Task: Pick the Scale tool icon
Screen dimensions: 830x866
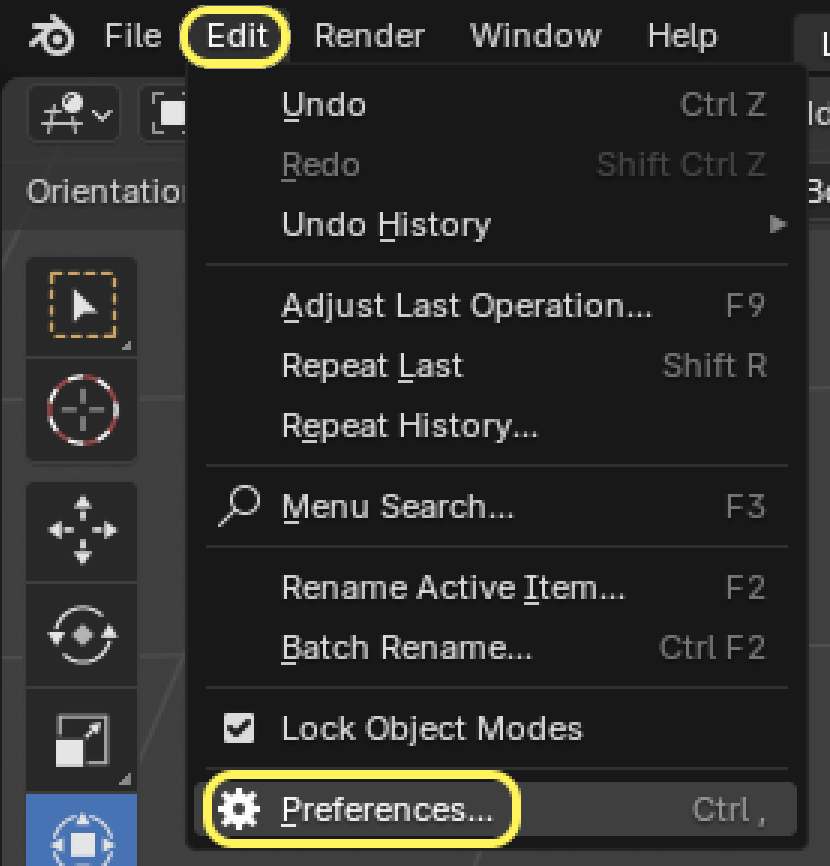Action: pos(83,740)
